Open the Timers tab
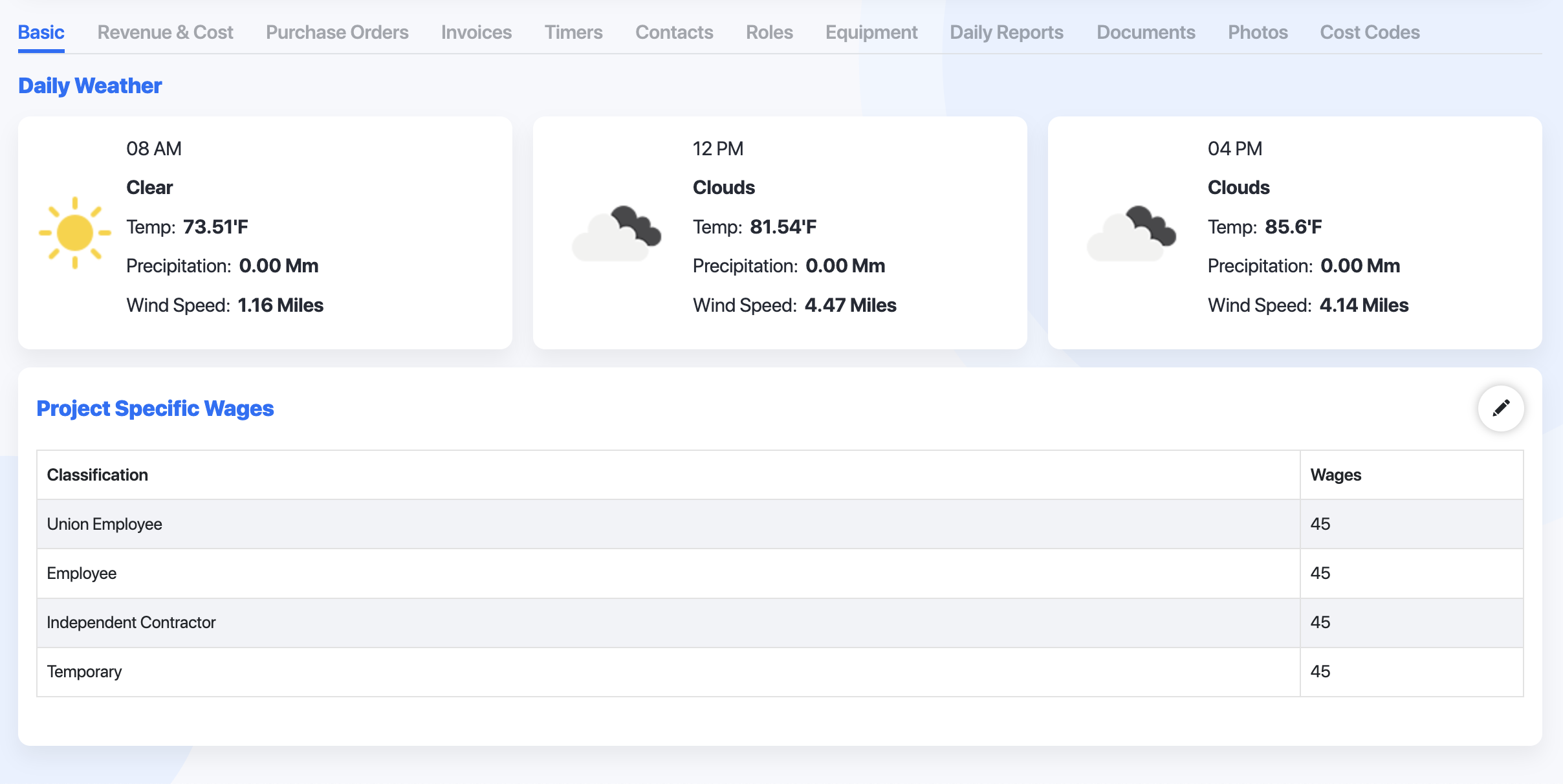The height and width of the screenshot is (784, 1563). point(574,32)
